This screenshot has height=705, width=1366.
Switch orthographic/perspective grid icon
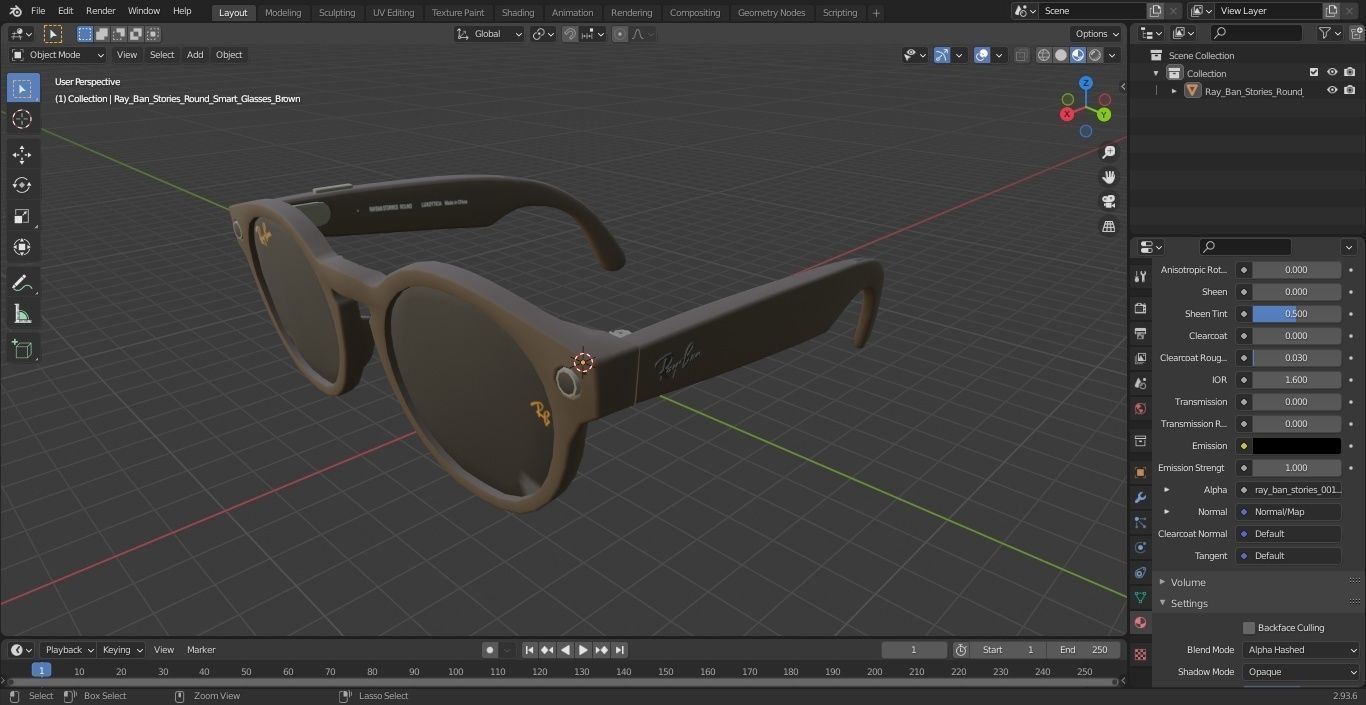[x=1108, y=227]
